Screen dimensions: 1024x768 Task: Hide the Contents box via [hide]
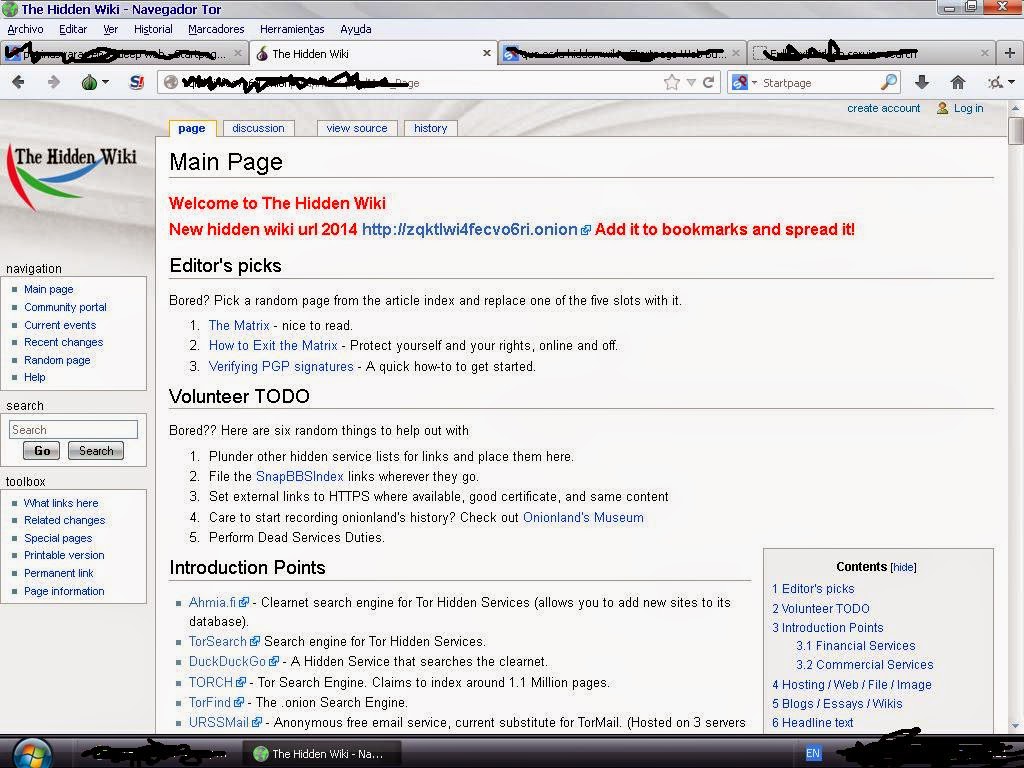(x=903, y=568)
